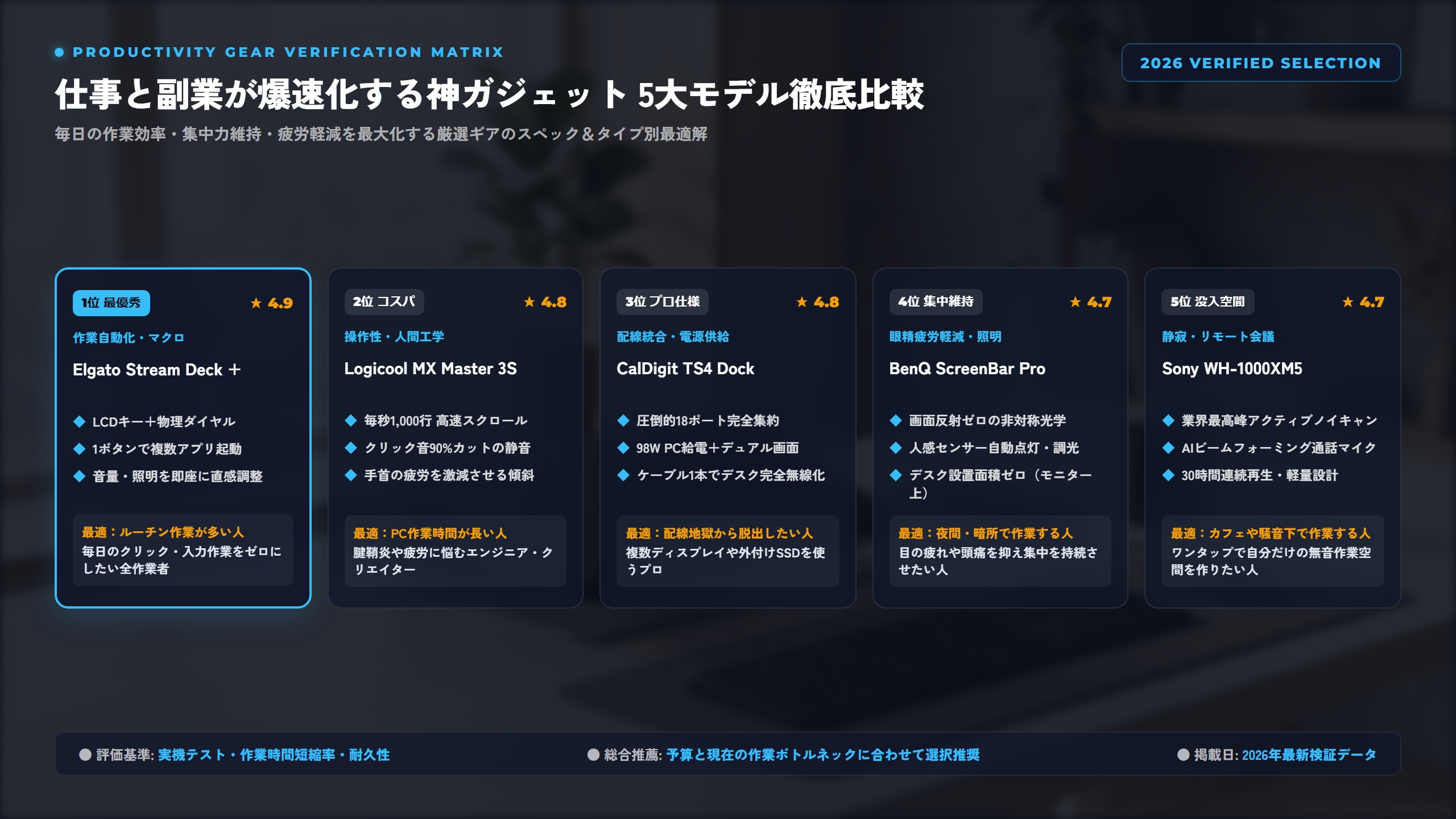Open the Logicool MX Master 3S title
Viewport: 1456px width, 819px height.
431,369
